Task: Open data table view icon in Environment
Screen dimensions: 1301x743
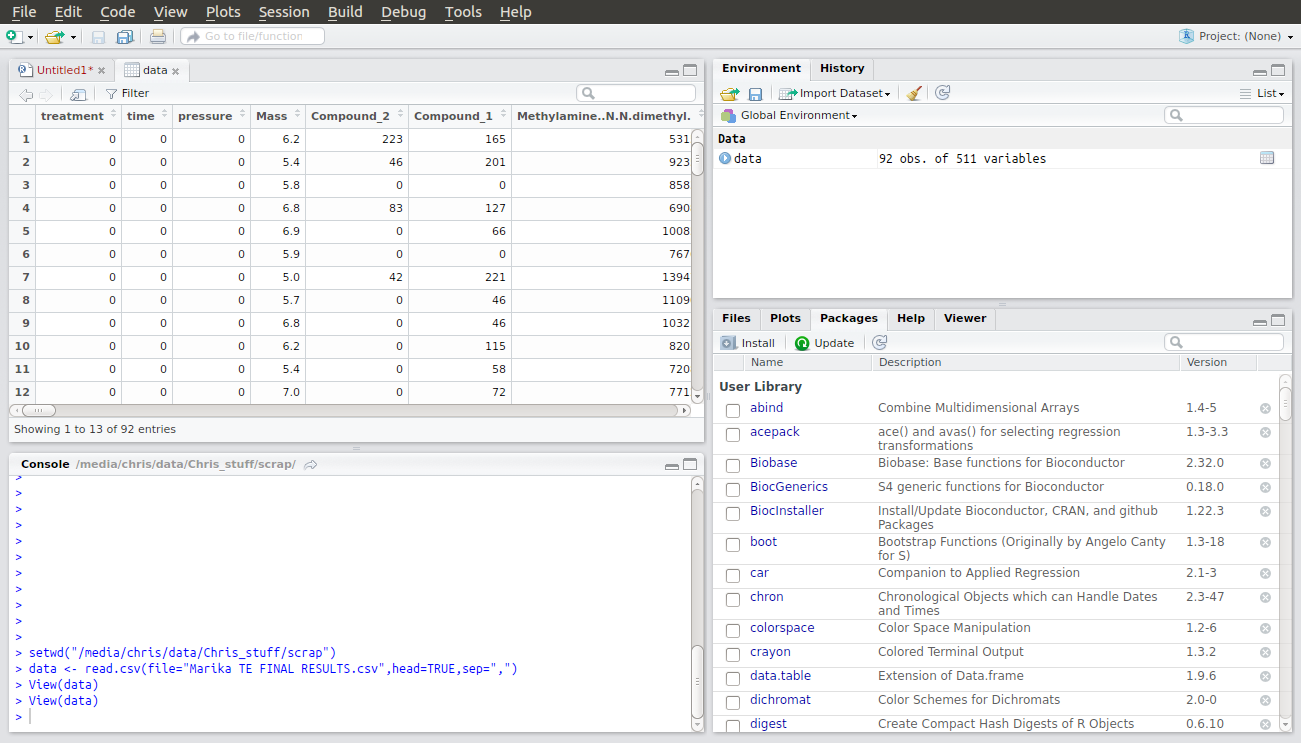Action: click(x=1267, y=158)
